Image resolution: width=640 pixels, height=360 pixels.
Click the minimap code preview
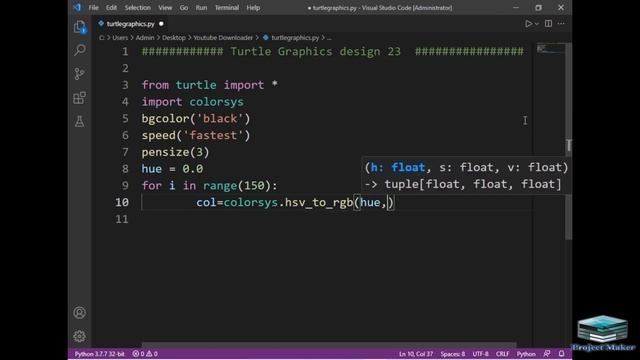tap(550, 49)
